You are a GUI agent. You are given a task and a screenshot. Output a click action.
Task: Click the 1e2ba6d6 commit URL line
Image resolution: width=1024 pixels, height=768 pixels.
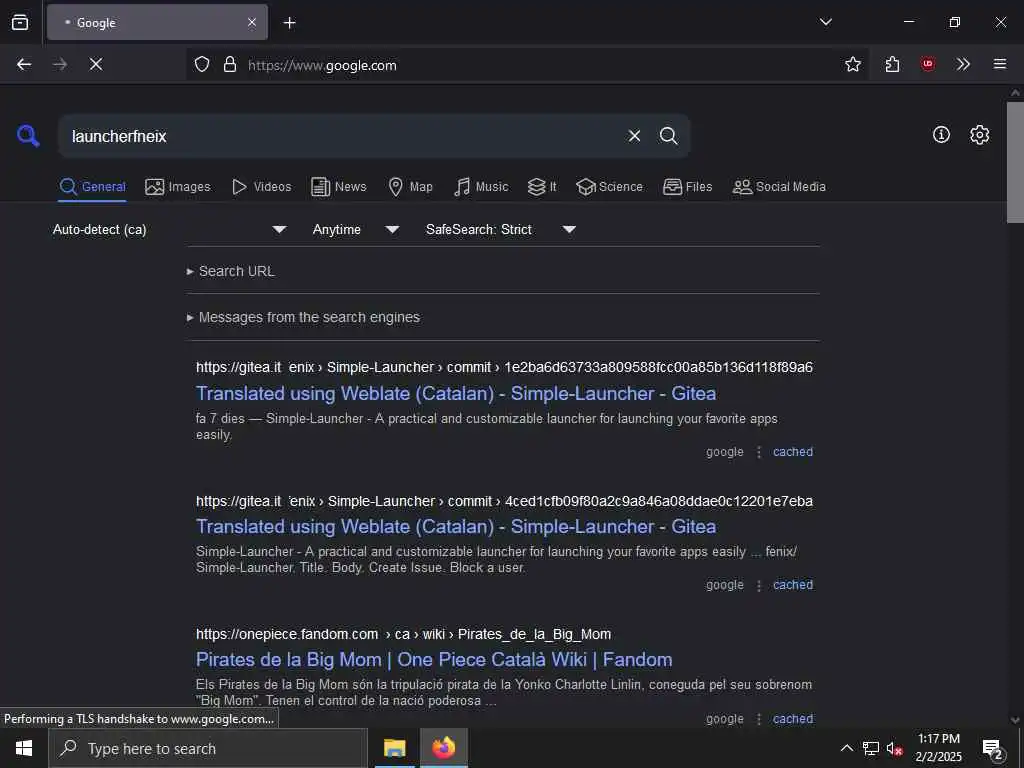point(504,367)
